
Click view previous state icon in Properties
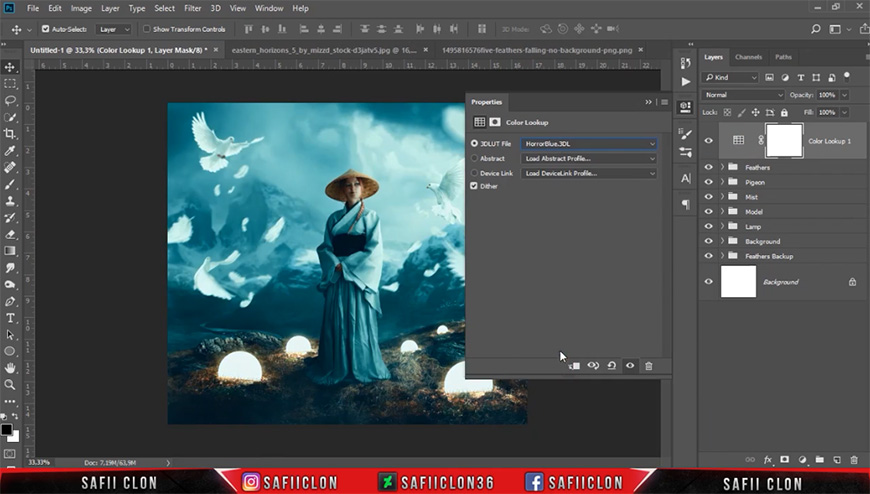coord(593,366)
